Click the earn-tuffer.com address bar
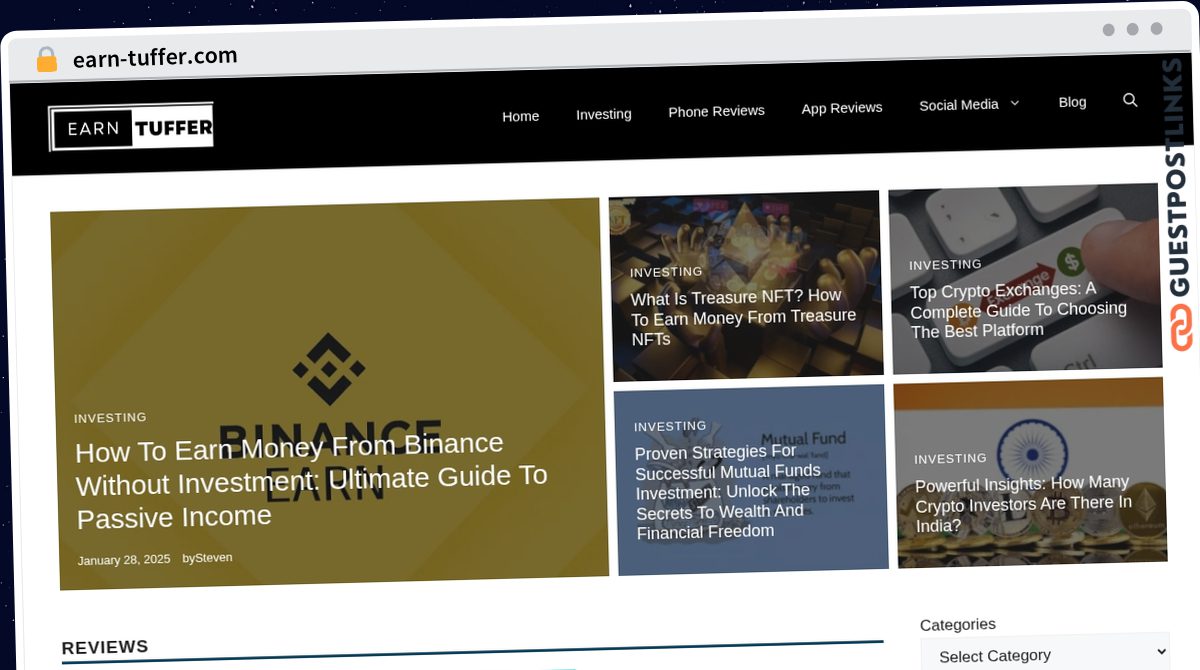This screenshot has width=1200, height=670. [x=155, y=58]
